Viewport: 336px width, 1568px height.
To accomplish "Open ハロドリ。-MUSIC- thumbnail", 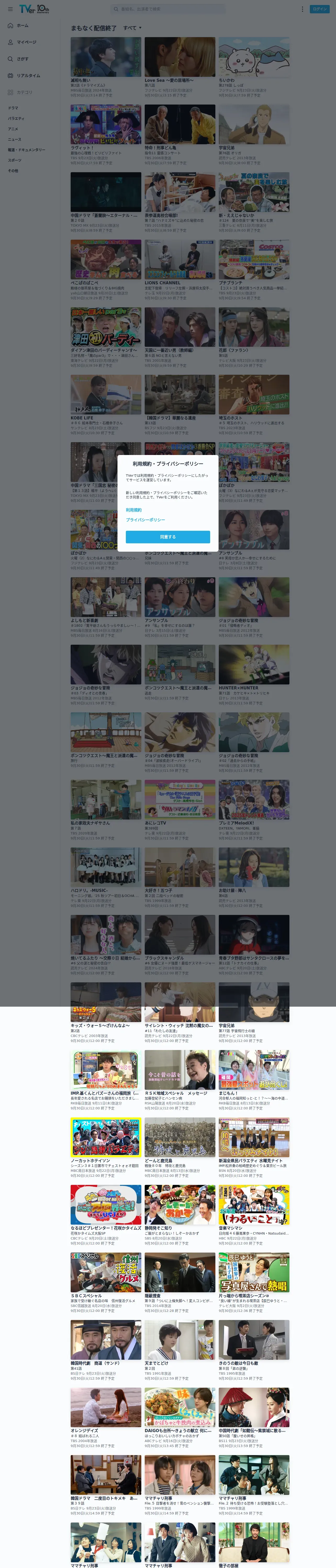I will [x=105, y=868].
